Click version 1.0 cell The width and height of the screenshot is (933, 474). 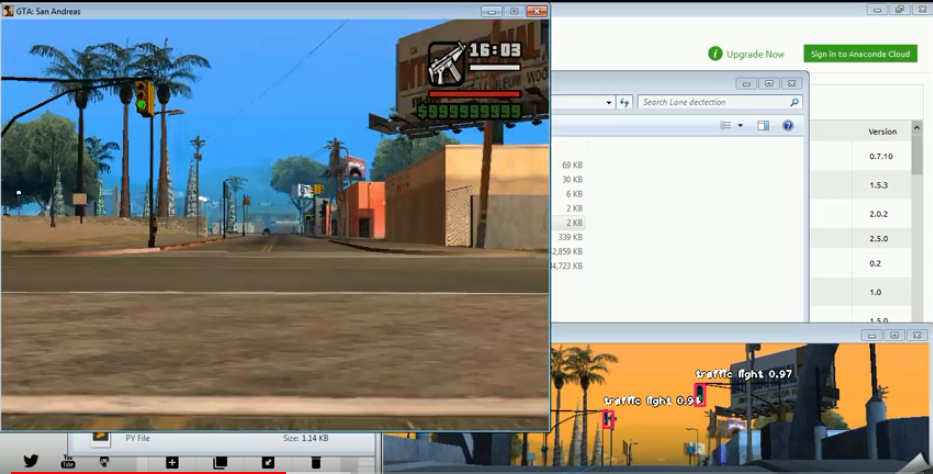875,292
